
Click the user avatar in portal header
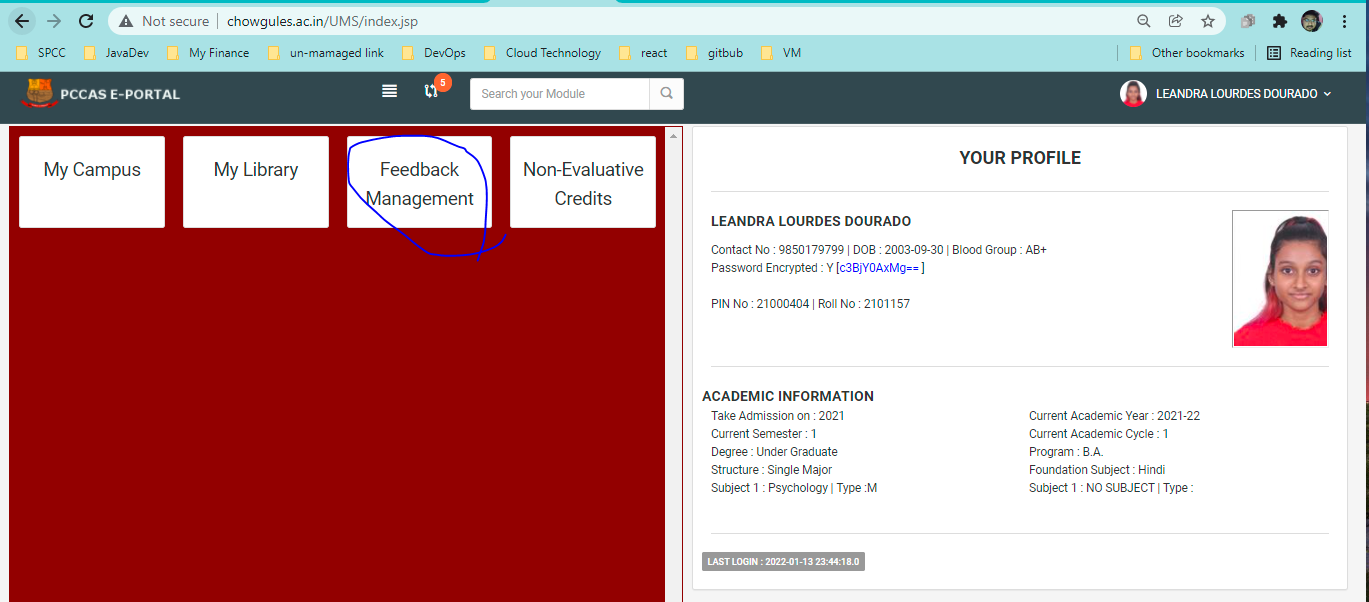pyautogui.click(x=1133, y=93)
